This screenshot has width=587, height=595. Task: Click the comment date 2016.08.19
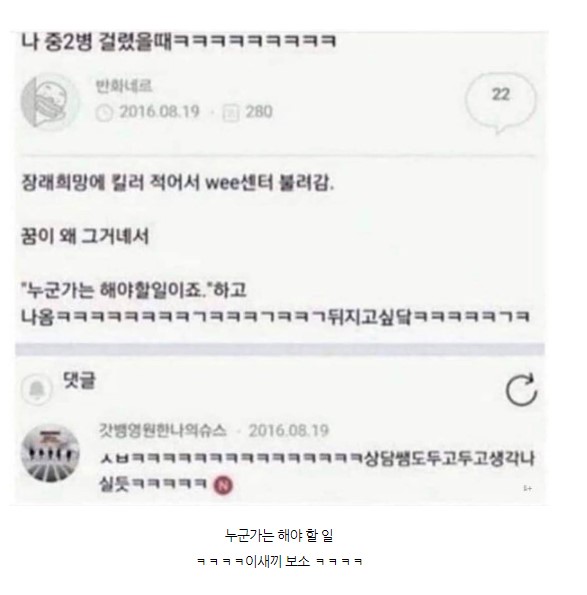tap(289, 431)
